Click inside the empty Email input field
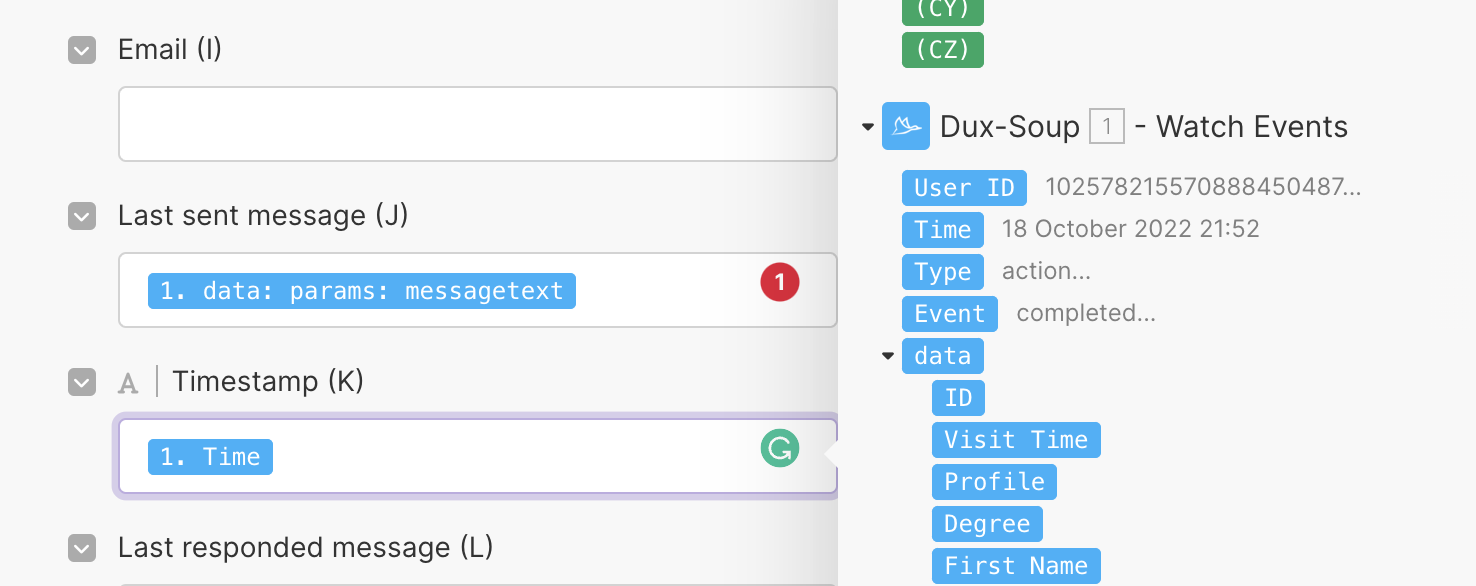1476x586 pixels. pos(476,124)
